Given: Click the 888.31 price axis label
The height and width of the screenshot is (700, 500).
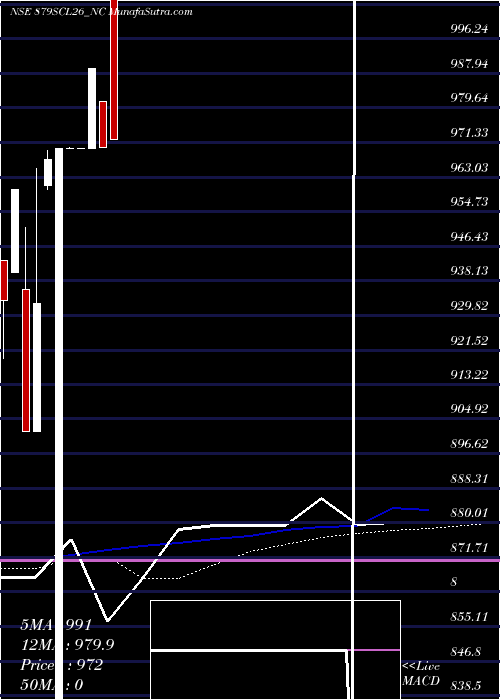Looking at the screenshot, I should tap(469, 479).
